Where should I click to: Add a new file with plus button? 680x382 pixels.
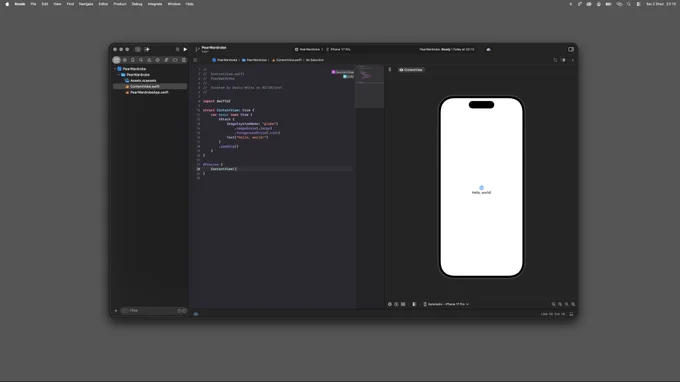pyautogui.click(x=116, y=310)
